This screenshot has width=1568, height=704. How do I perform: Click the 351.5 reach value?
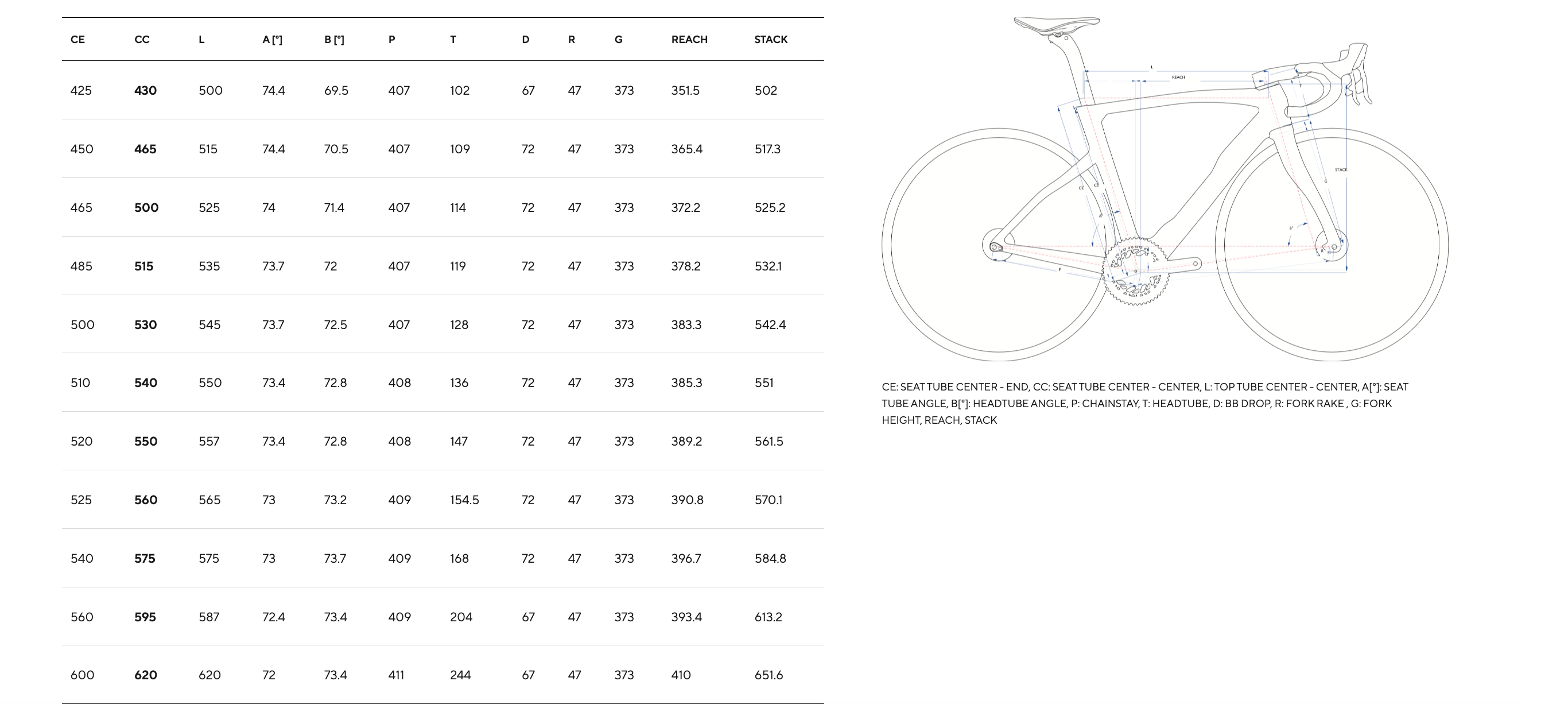685,91
